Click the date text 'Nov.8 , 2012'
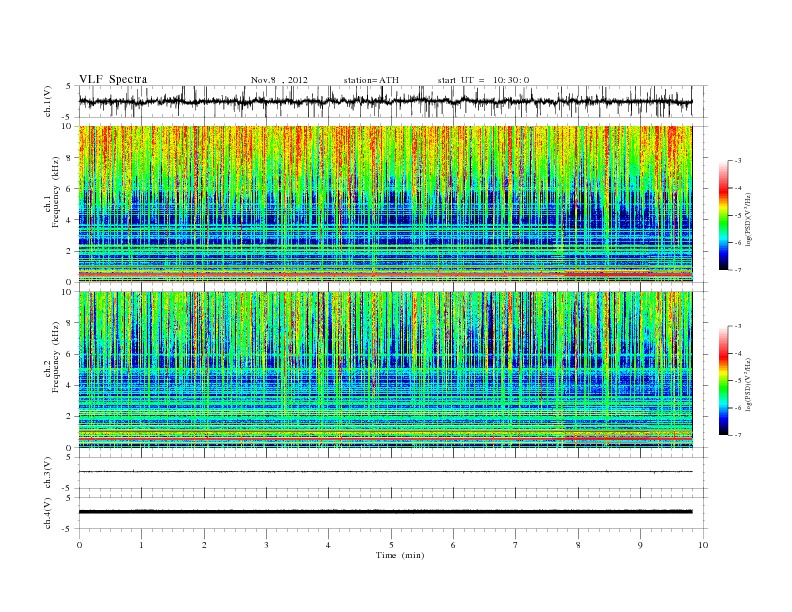This screenshot has height=612, width=792. [x=279, y=80]
